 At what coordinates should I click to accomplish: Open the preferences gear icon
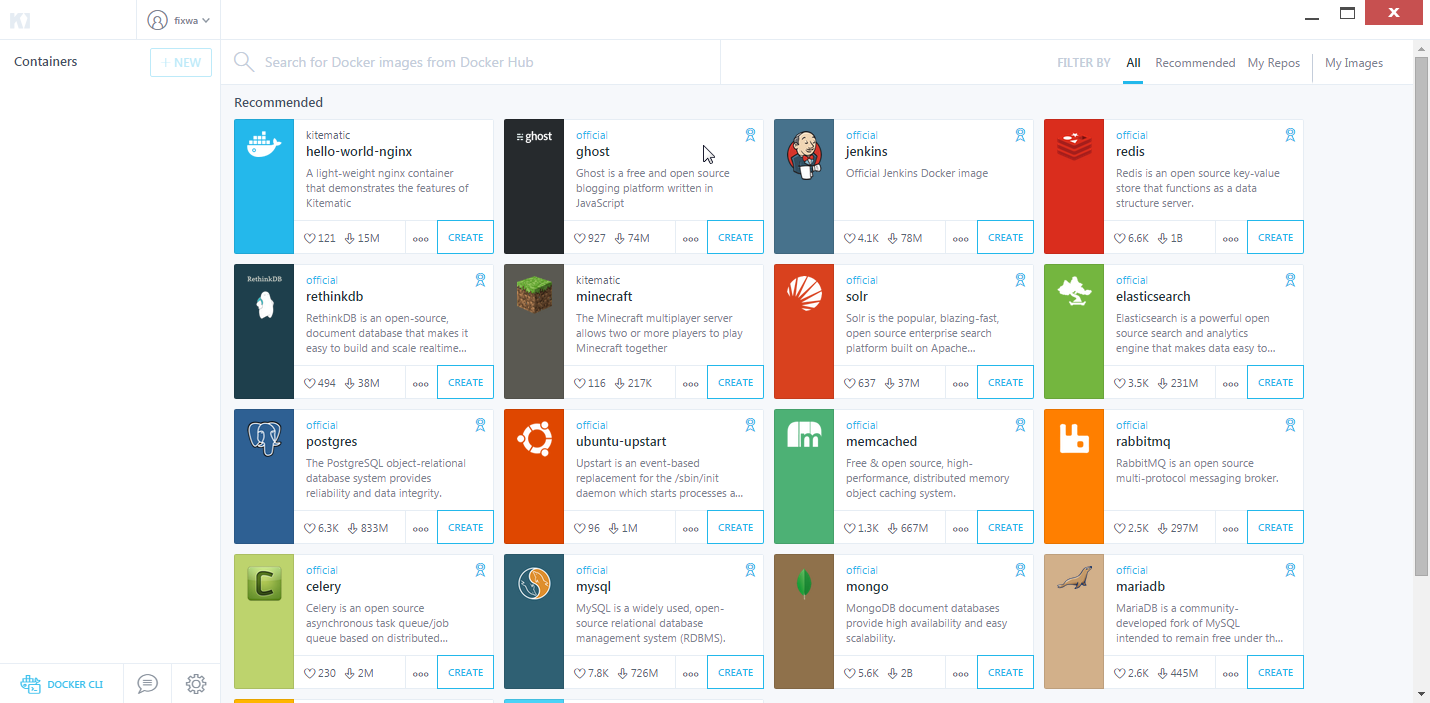(196, 684)
